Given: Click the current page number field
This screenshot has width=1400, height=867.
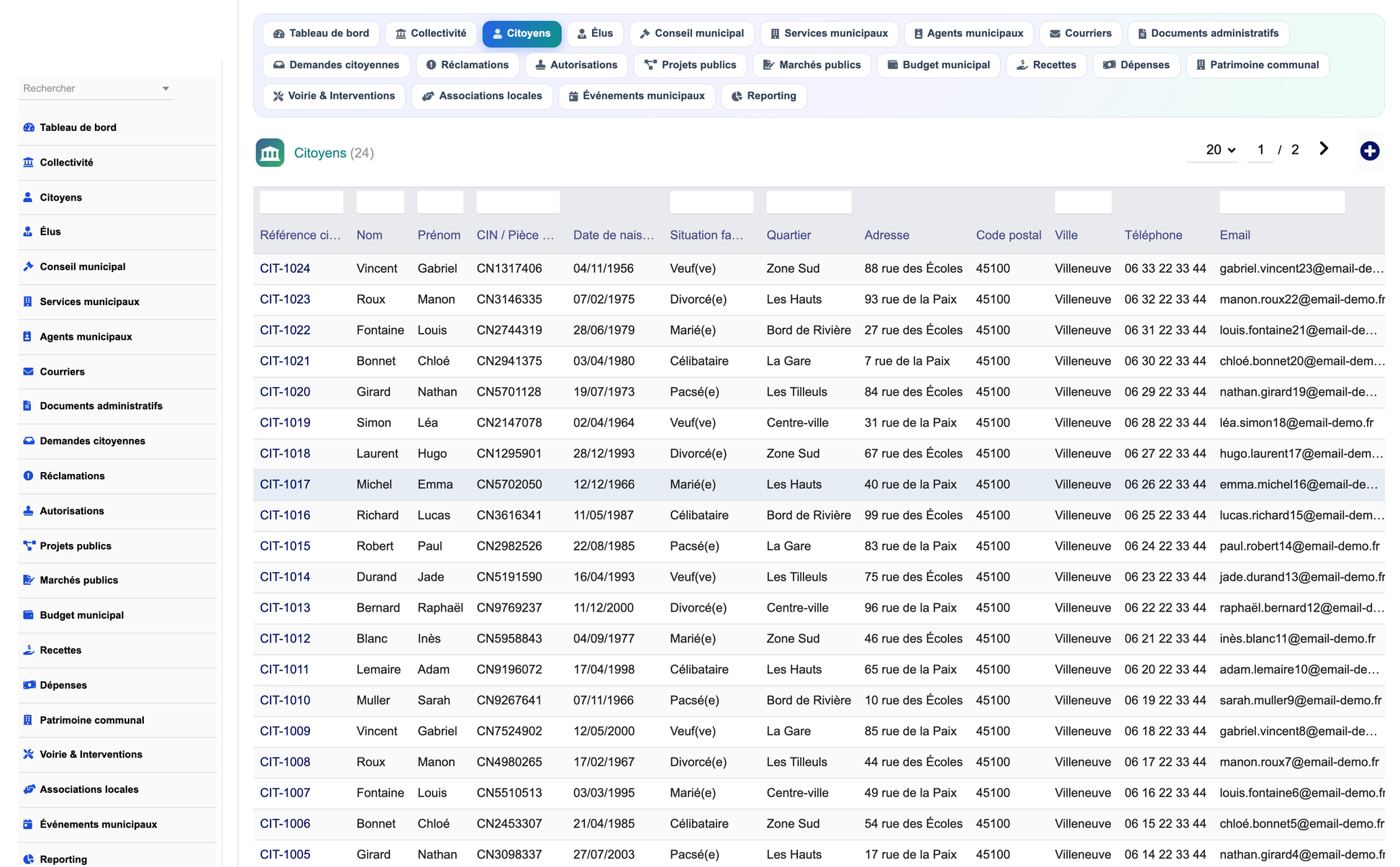Looking at the screenshot, I should 1260,150.
